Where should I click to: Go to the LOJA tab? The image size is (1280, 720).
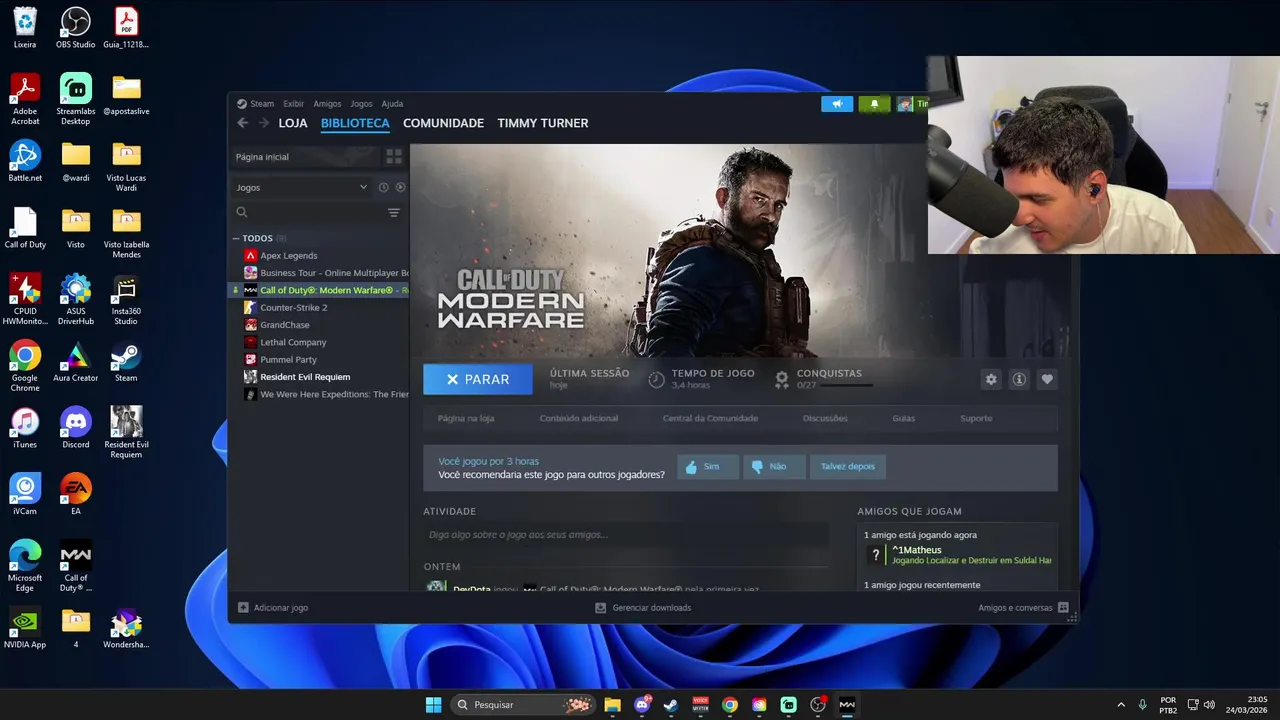[293, 123]
